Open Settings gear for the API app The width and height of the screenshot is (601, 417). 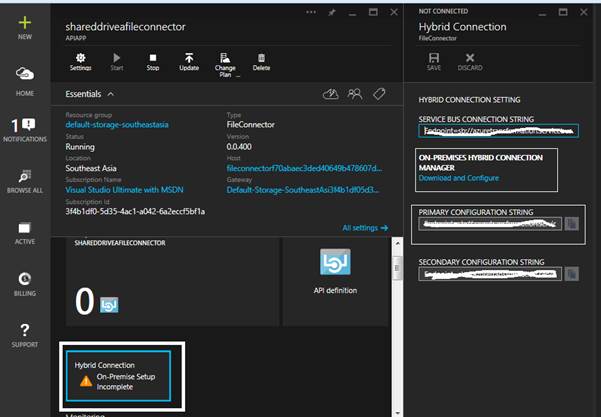click(x=80, y=62)
